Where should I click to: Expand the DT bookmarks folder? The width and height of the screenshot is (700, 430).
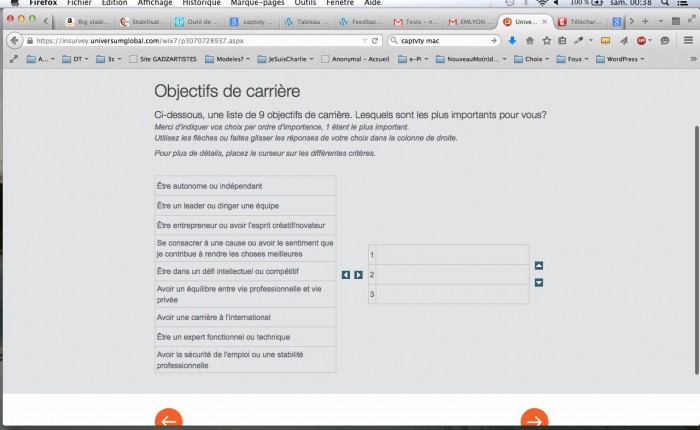[75, 59]
